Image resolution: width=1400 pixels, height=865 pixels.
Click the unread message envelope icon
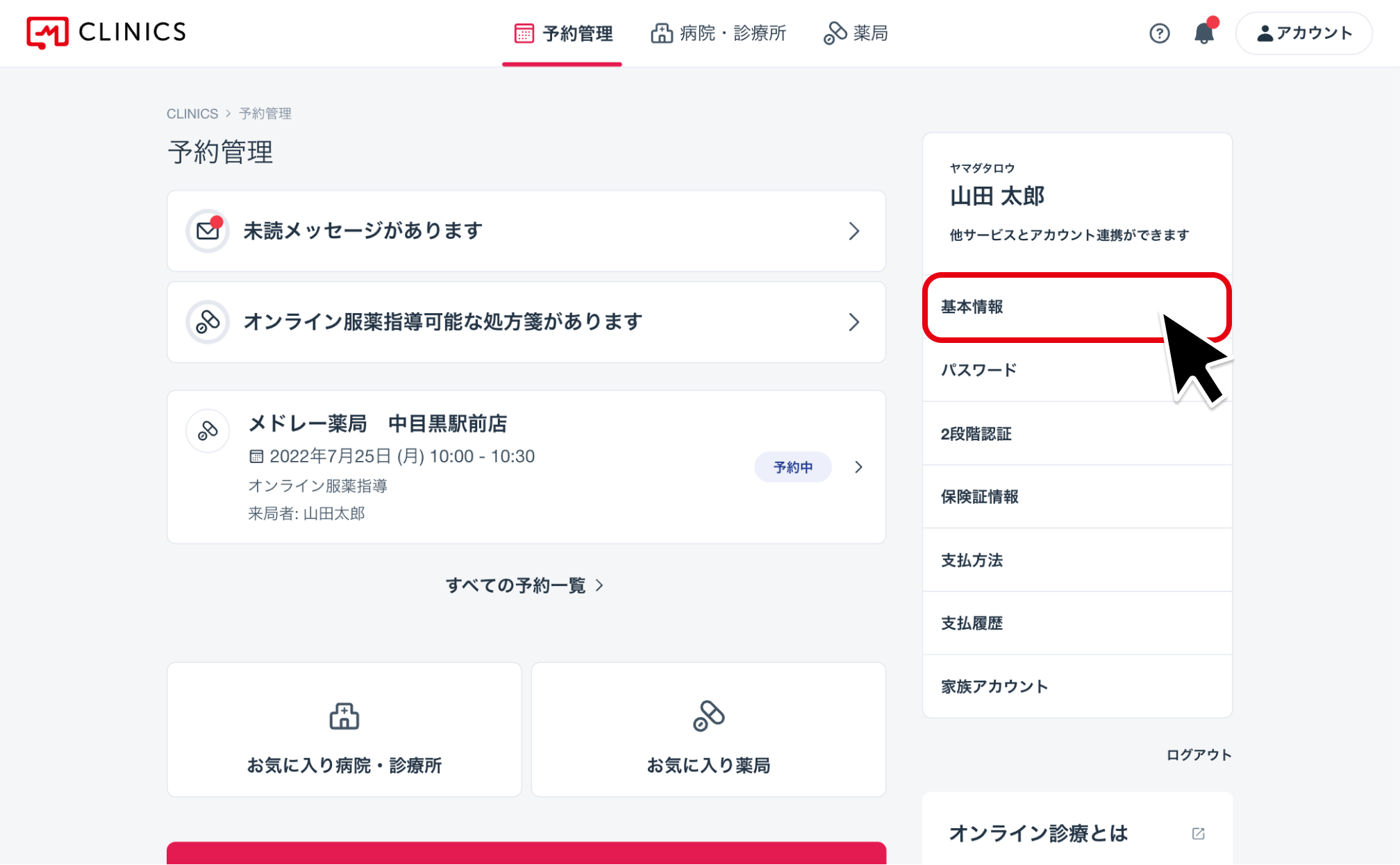pos(208,230)
